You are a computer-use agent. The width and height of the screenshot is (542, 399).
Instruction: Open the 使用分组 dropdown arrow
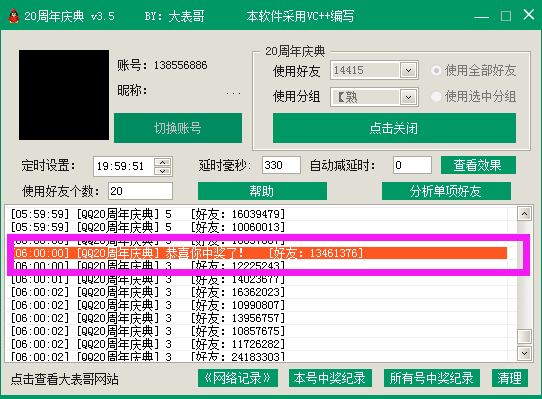tap(408, 97)
